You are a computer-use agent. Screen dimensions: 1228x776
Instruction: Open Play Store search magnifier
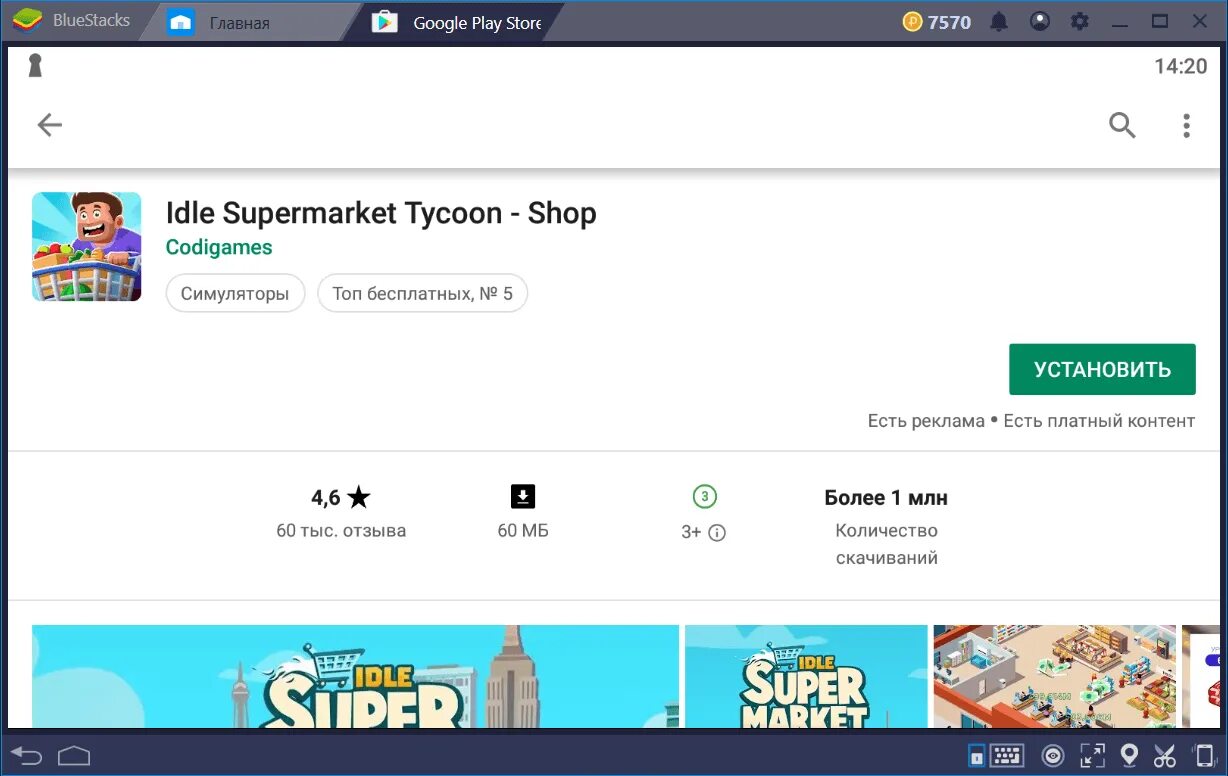(1122, 125)
